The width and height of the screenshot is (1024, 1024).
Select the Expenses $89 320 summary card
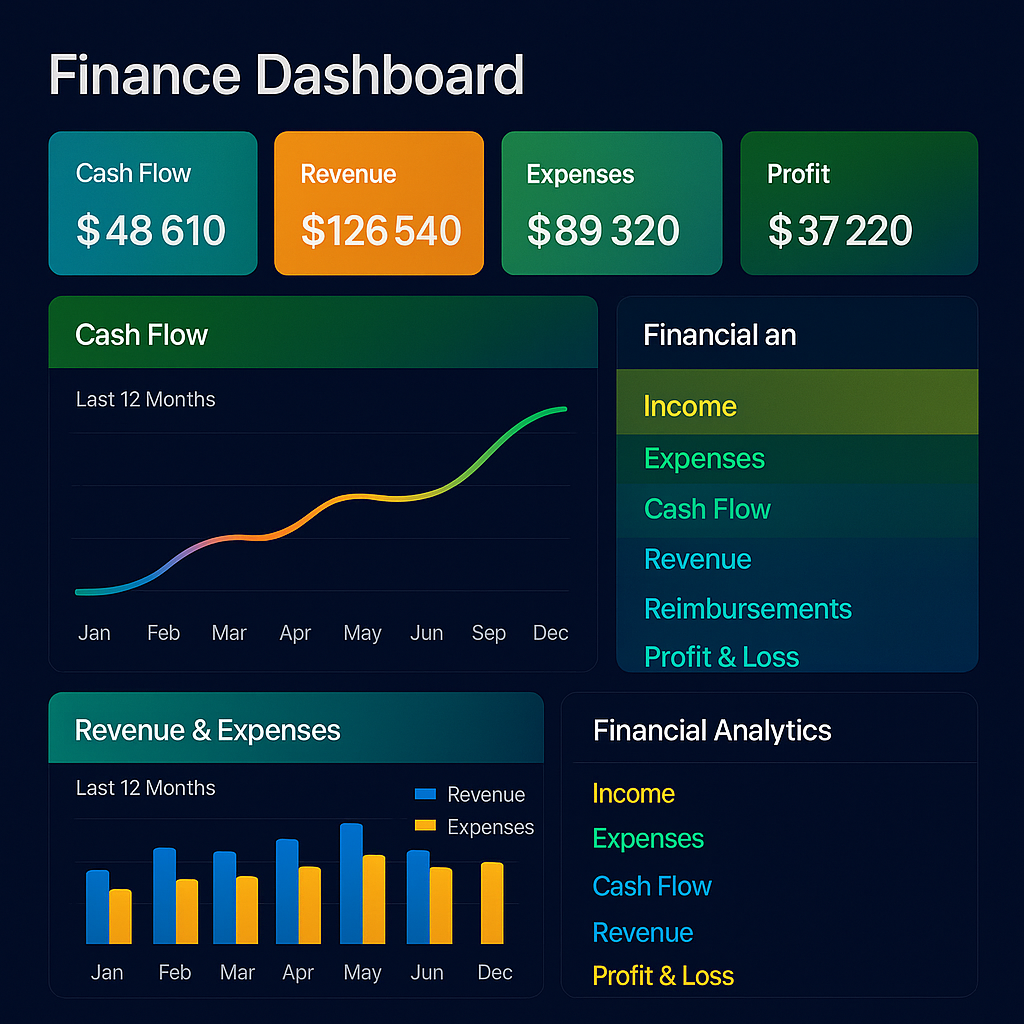coord(611,203)
